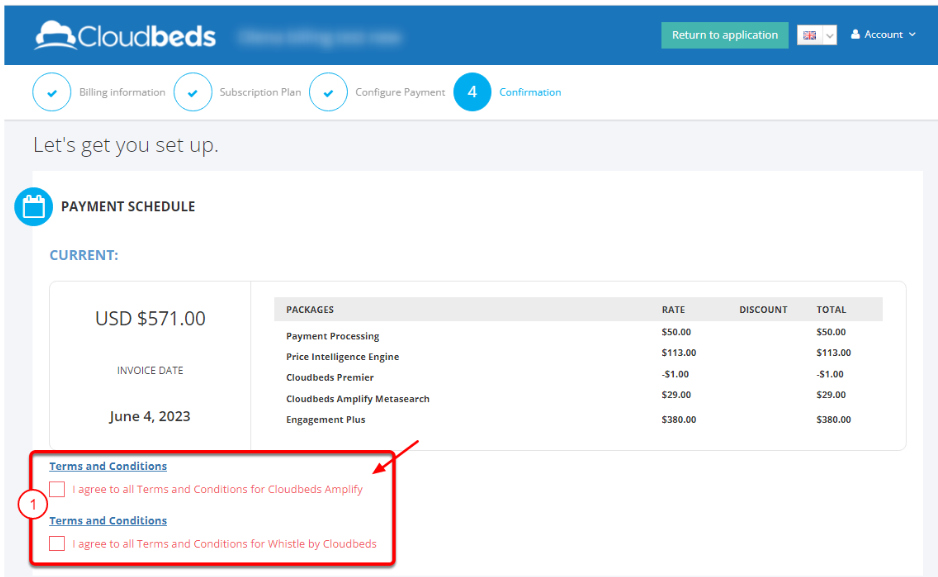Expand the Account menu chevron

coord(912,35)
